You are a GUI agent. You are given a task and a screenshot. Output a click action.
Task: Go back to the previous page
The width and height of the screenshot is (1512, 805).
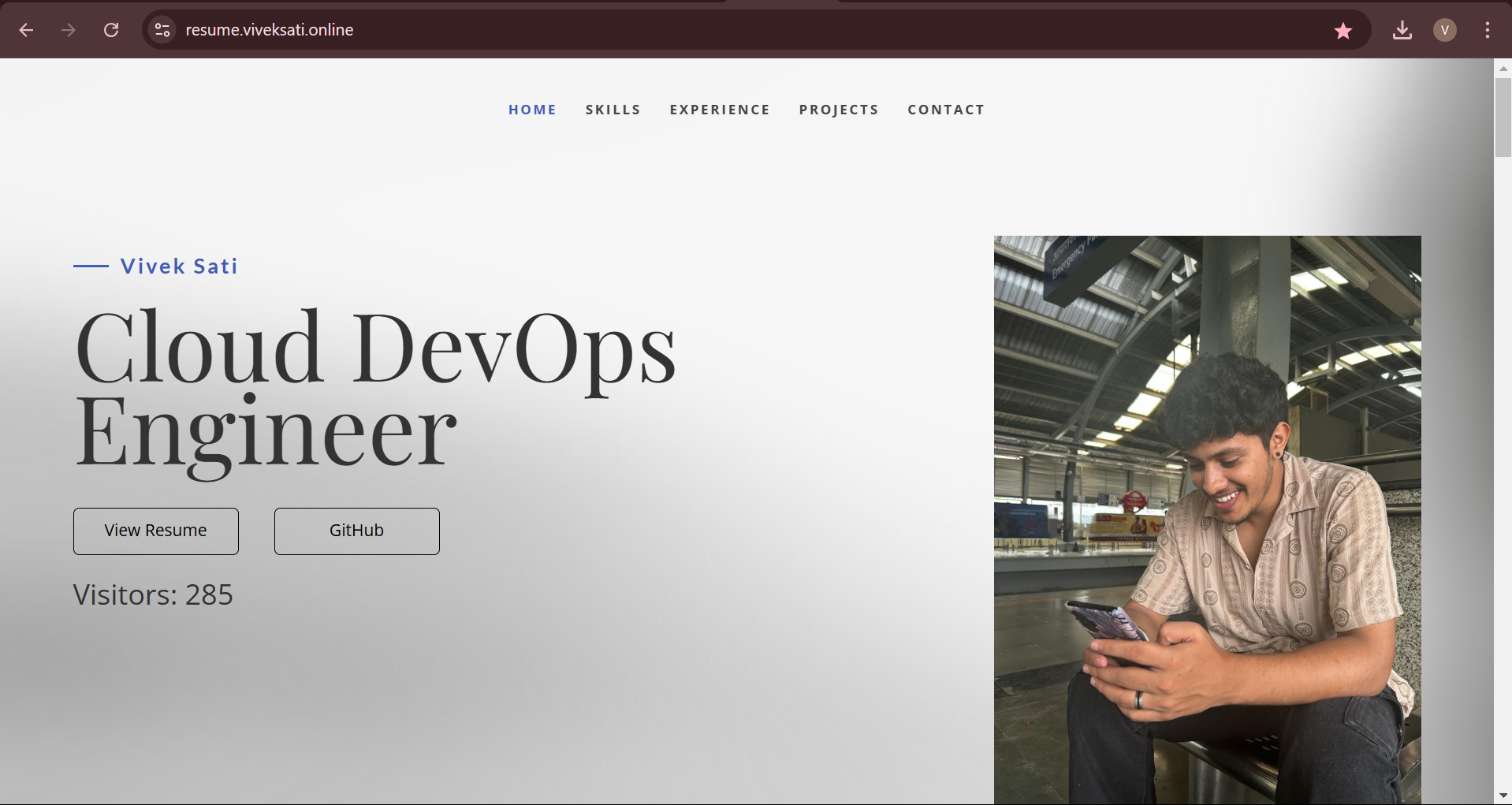click(26, 30)
